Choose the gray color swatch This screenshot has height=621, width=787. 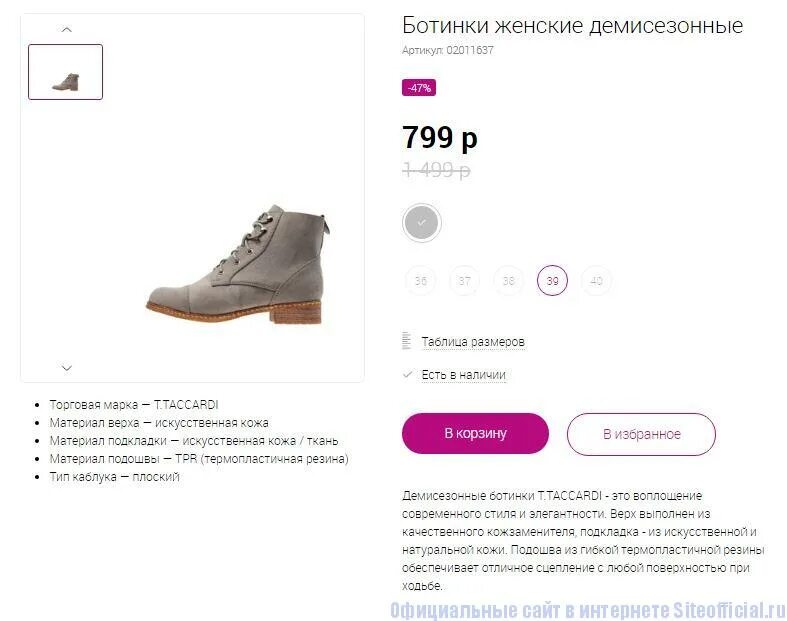tap(422, 222)
